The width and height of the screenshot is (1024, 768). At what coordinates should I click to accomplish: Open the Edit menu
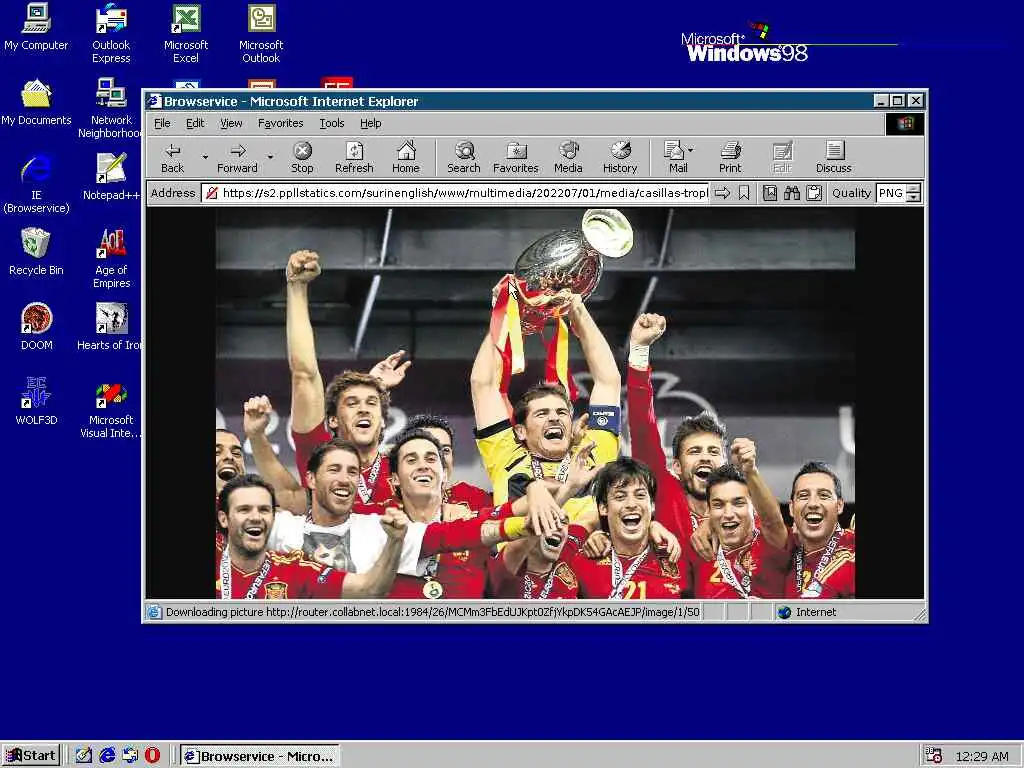pyautogui.click(x=195, y=123)
